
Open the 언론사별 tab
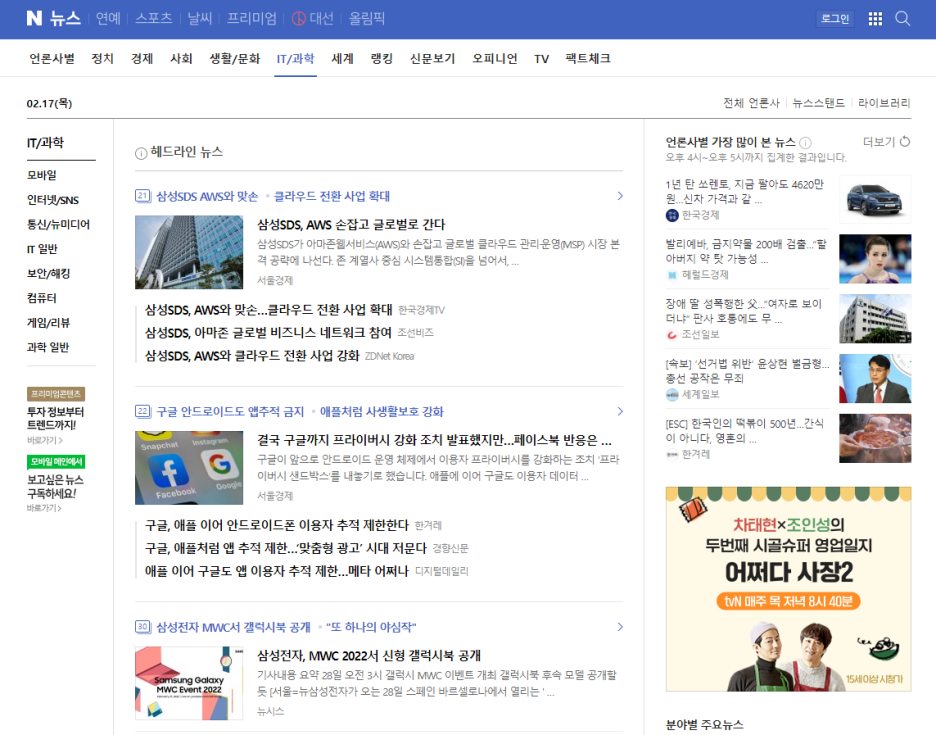[x=52, y=59]
